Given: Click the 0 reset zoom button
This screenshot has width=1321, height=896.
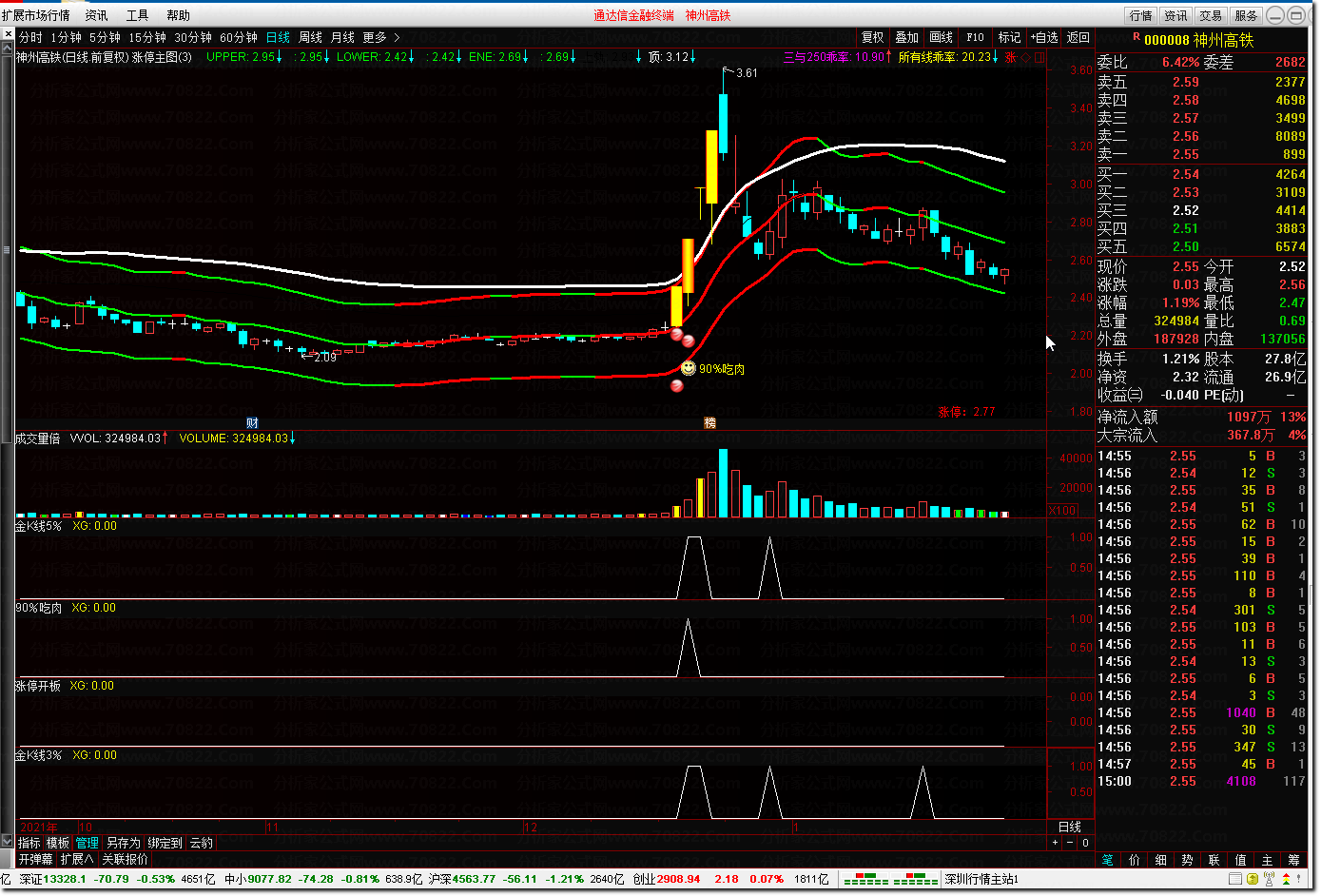Looking at the screenshot, I should 1085,843.
